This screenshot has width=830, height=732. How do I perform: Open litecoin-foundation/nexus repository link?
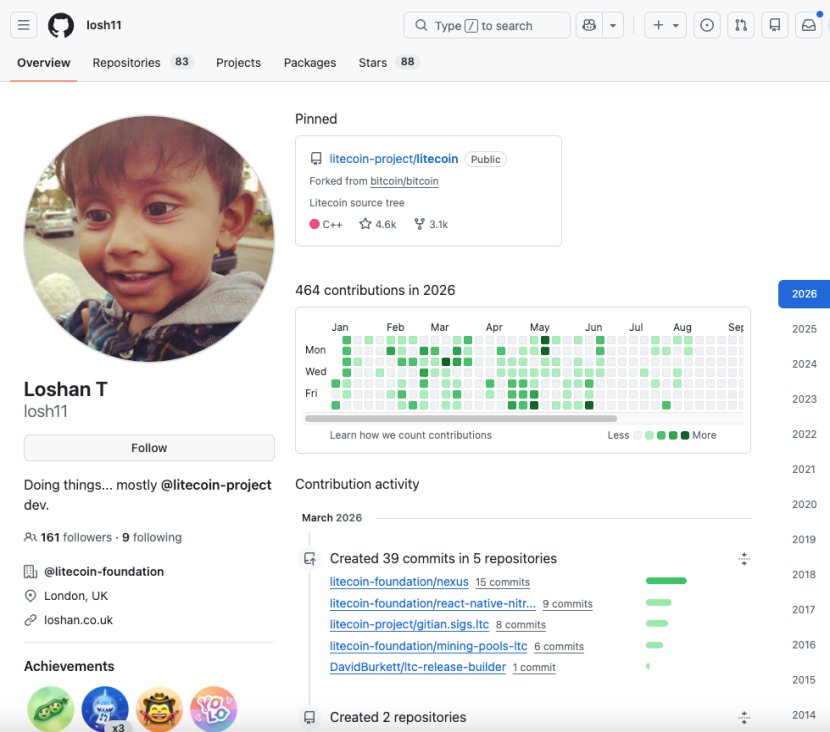tap(399, 582)
